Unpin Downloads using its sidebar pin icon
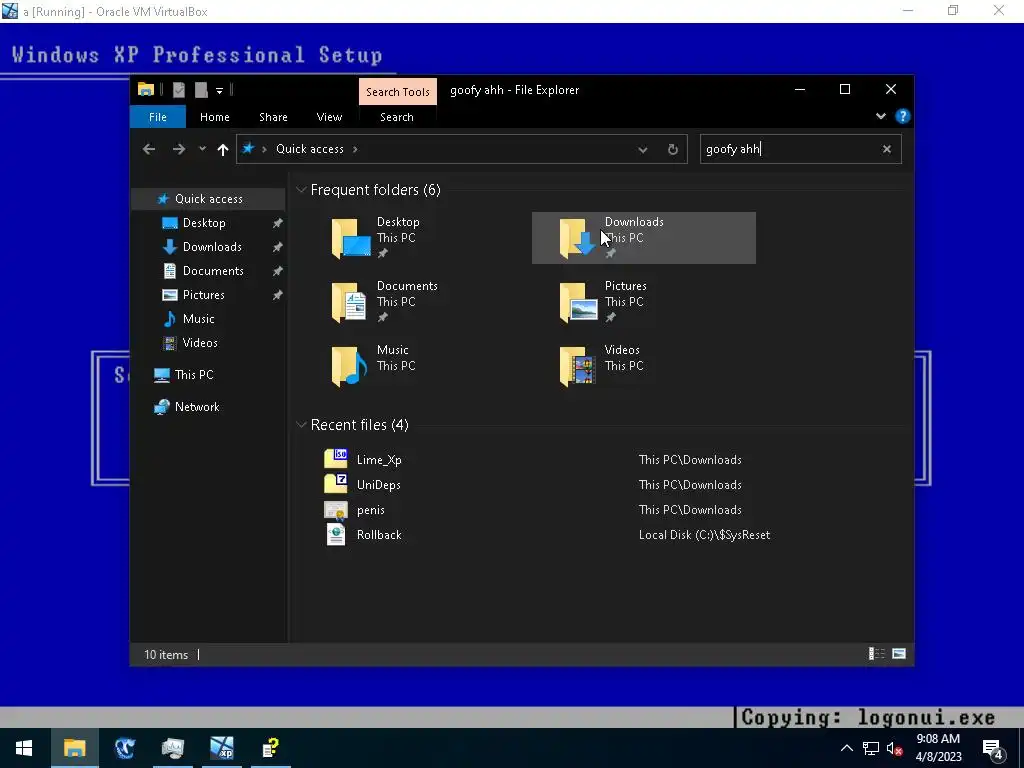1024x768 pixels. coord(278,247)
